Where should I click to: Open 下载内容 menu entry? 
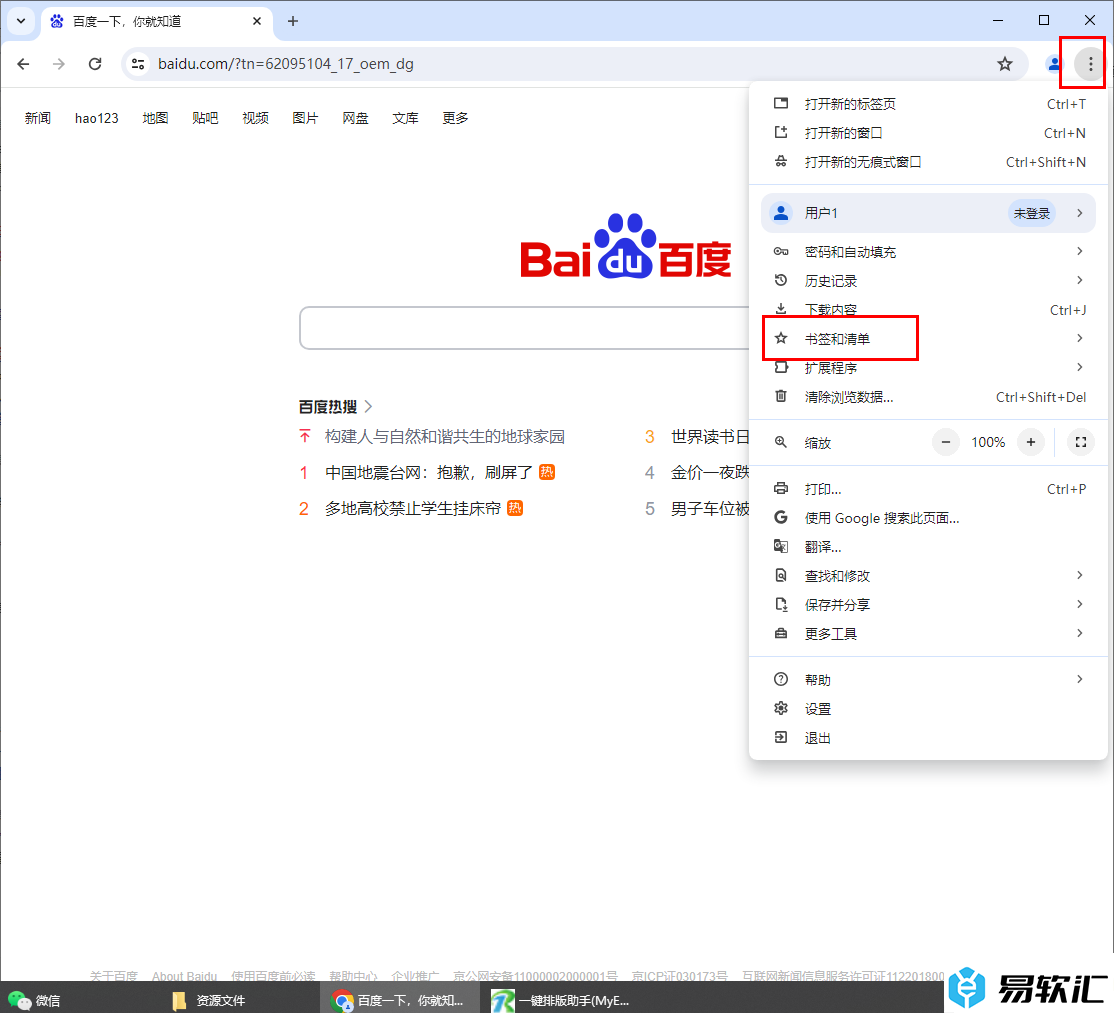928,310
